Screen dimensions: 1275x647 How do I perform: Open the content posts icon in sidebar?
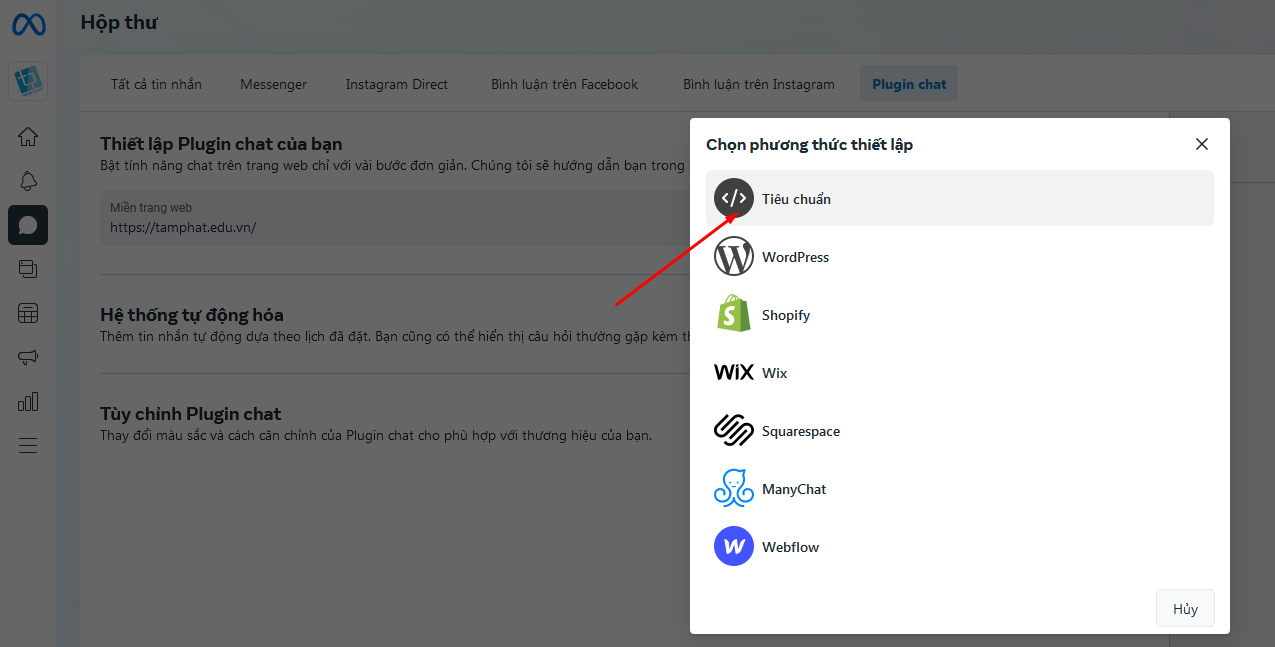click(28, 269)
